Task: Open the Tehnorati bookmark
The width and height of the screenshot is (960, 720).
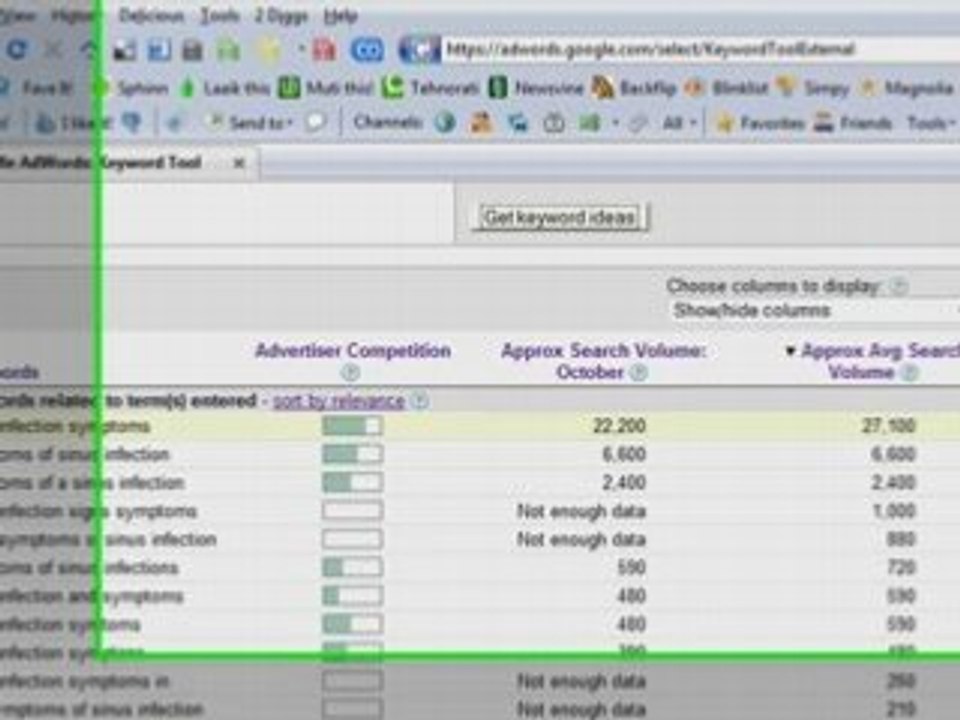Action: [x=430, y=88]
